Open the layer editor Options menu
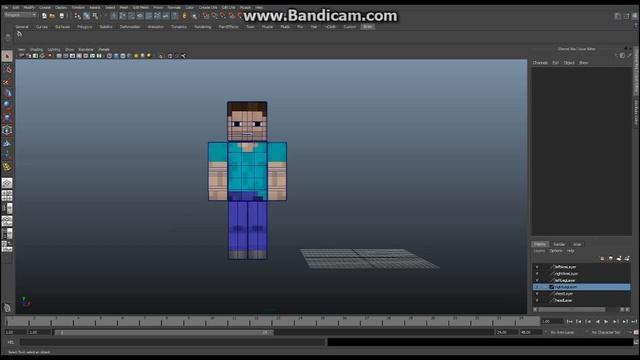Viewport: 640px width, 360px height. tap(556, 251)
